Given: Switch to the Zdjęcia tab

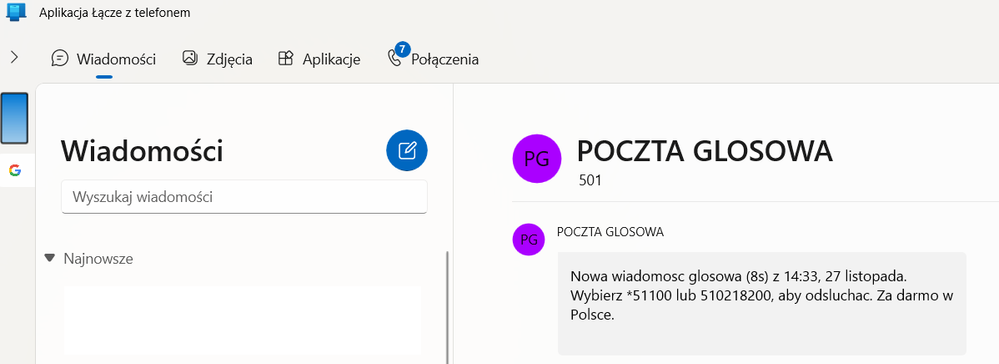Looking at the screenshot, I should point(217,59).
